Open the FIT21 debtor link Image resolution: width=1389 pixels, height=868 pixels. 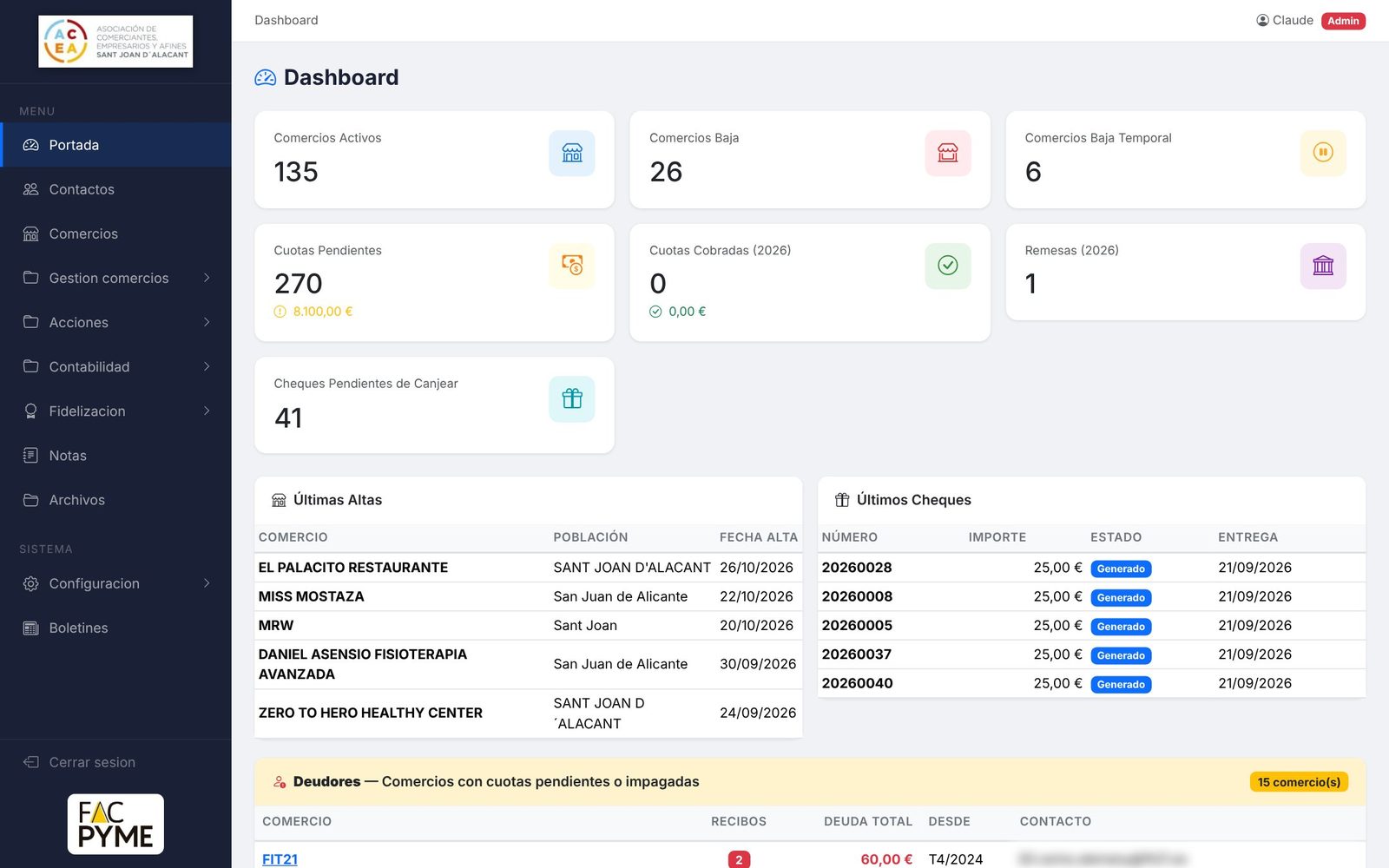[x=280, y=859]
